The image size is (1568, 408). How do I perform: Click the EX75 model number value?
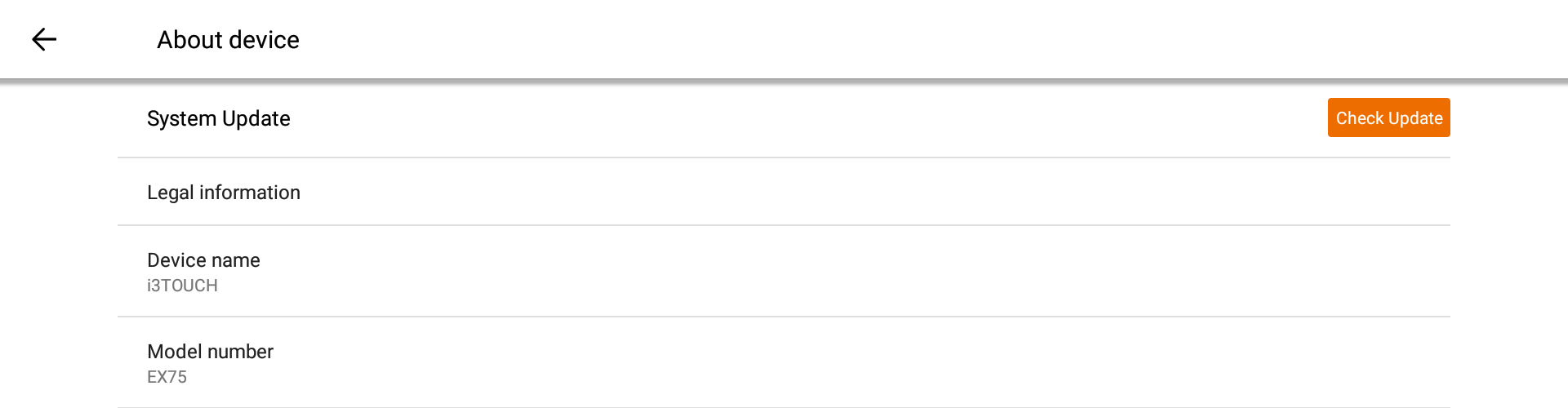[167, 377]
